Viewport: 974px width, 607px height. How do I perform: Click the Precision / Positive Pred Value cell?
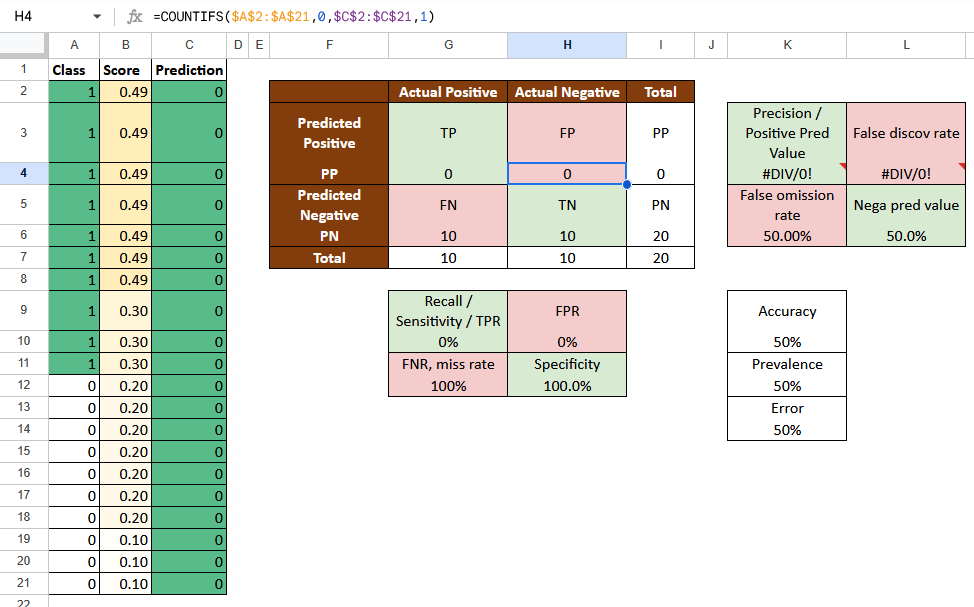(787, 133)
